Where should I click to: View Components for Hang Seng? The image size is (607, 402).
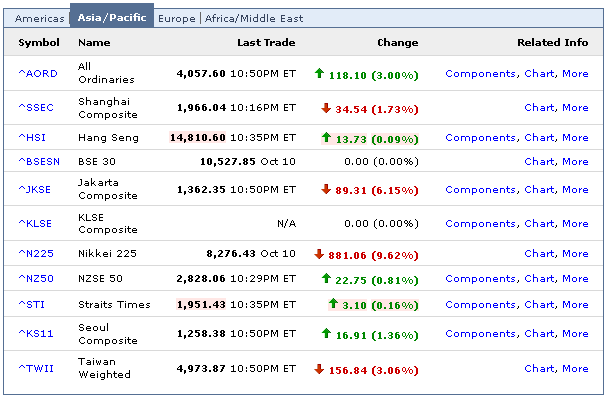pyautogui.click(x=480, y=138)
